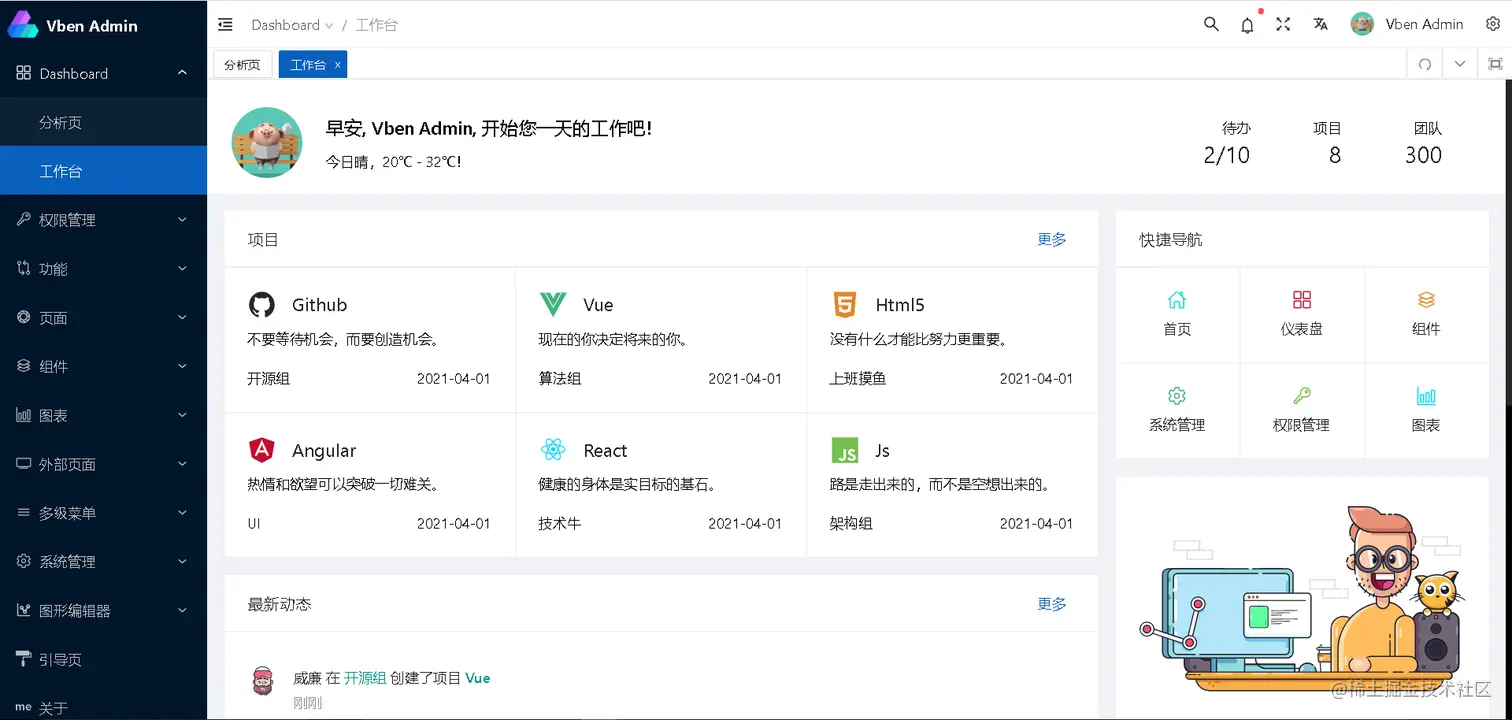Viewport: 1512px width, 720px height.
Task: Click the 工作台 breadcrumb text
Action: pyautogui.click(x=376, y=25)
